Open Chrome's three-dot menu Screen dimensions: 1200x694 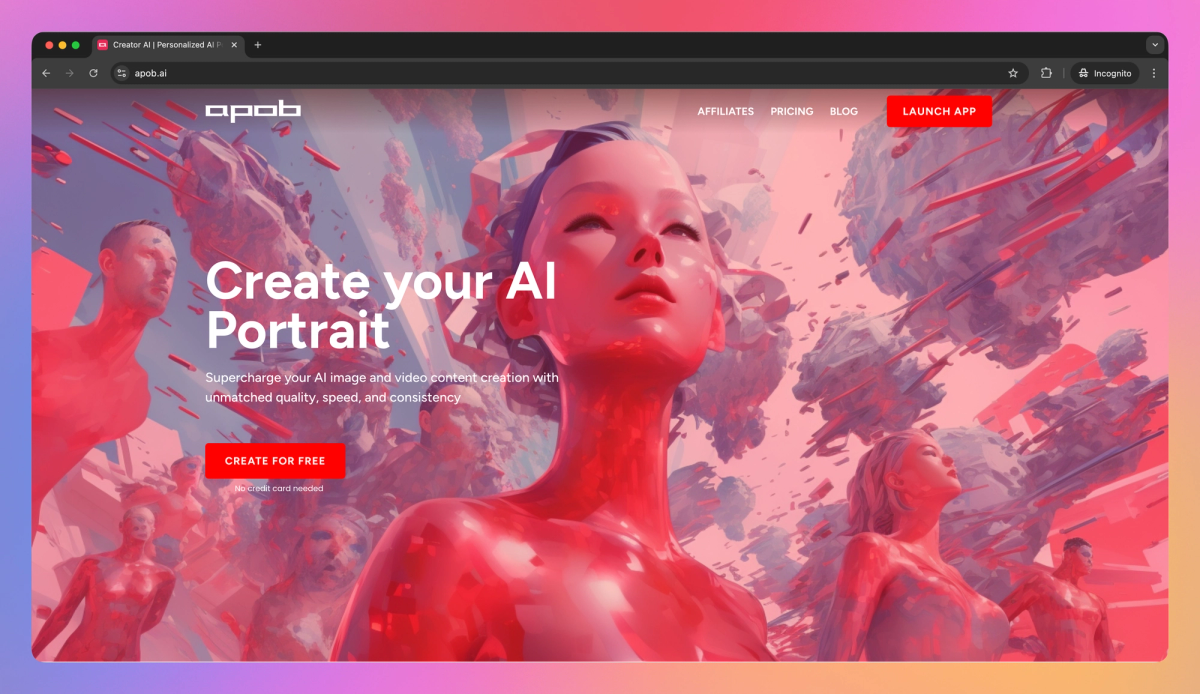(1154, 72)
